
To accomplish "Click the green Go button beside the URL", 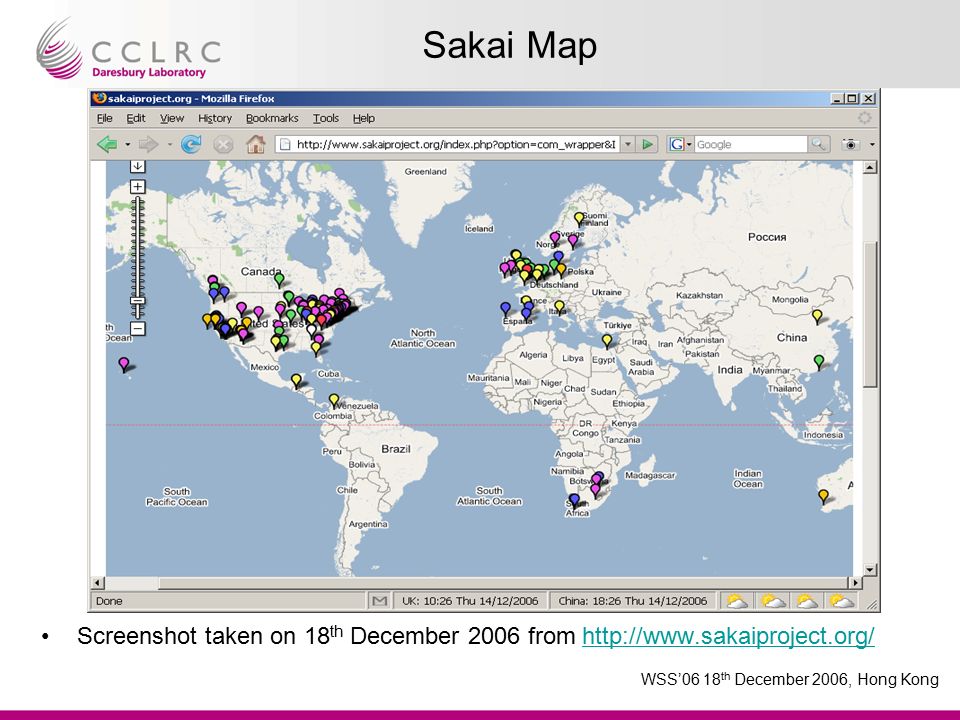I will pos(647,144).
